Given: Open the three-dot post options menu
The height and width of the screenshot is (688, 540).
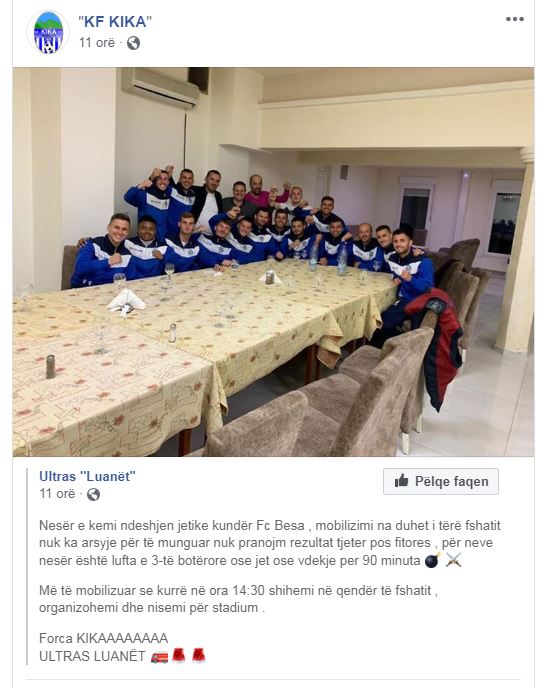Looking at the screenshot, I should click(515, 19).
